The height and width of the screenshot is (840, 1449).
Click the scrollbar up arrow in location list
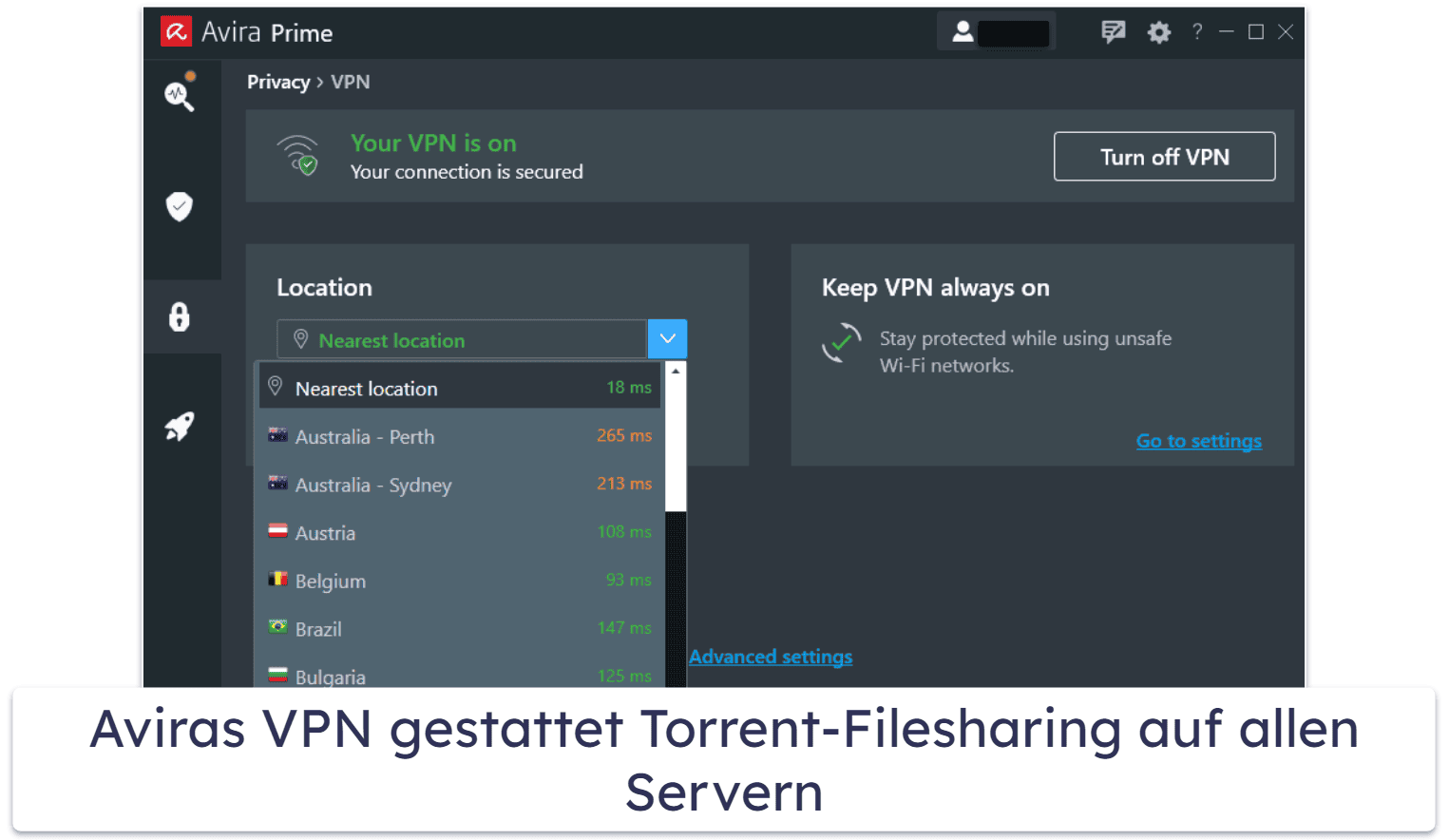pos(676,371)
